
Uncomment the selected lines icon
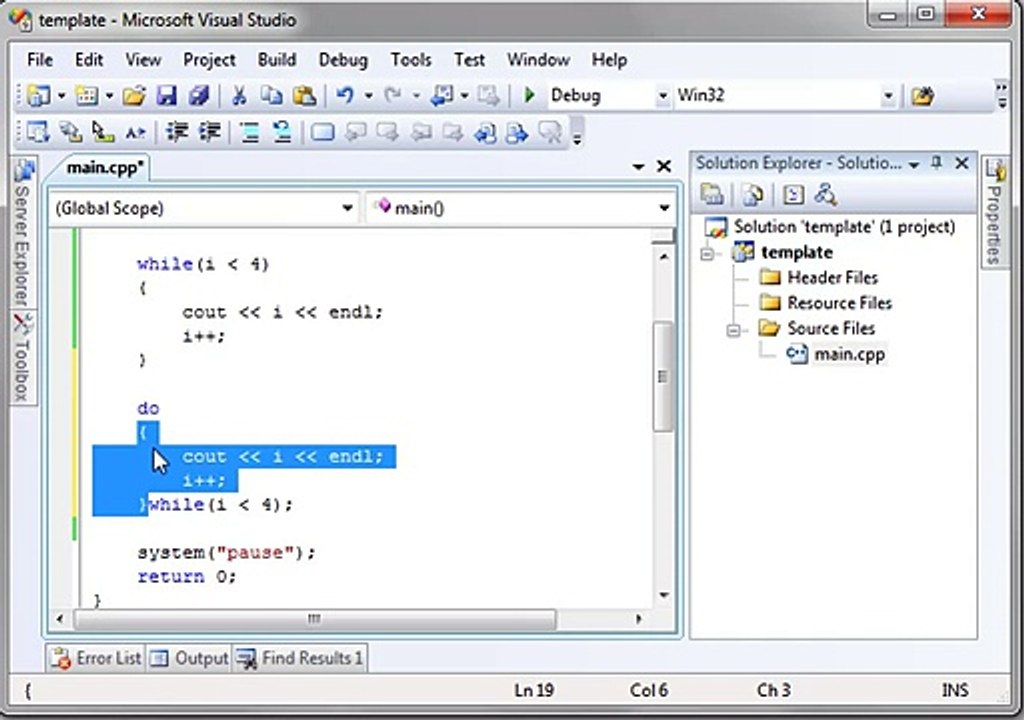tap(282, 133)
